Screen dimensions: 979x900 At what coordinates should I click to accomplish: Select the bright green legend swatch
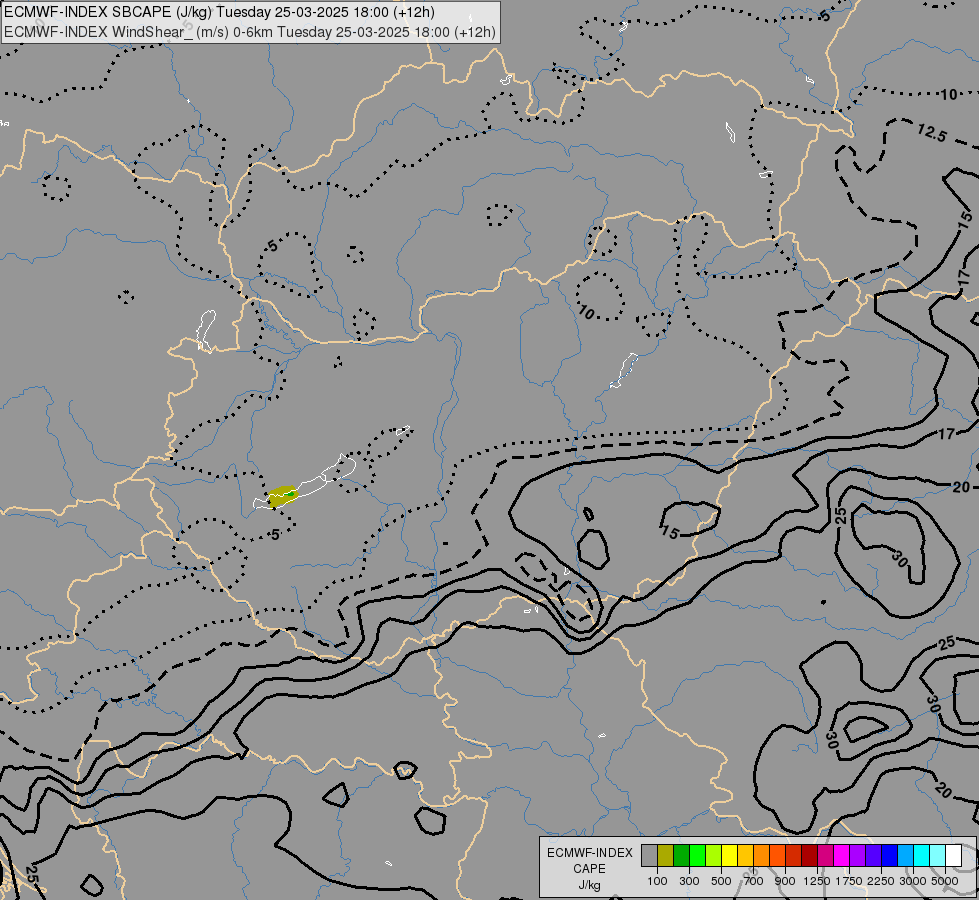(x=697, y=855)
